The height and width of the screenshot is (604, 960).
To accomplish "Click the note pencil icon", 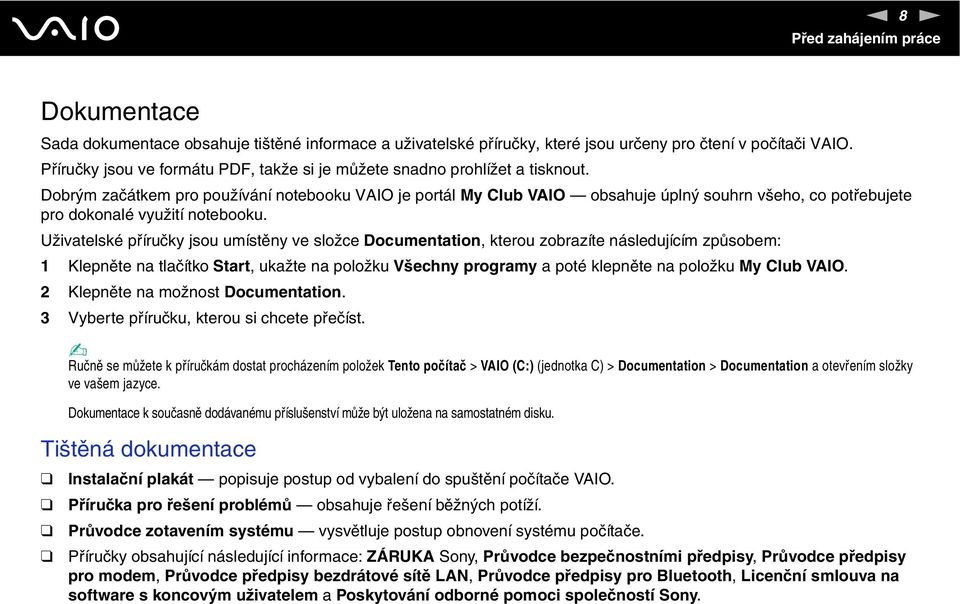I will pos(78,349).
